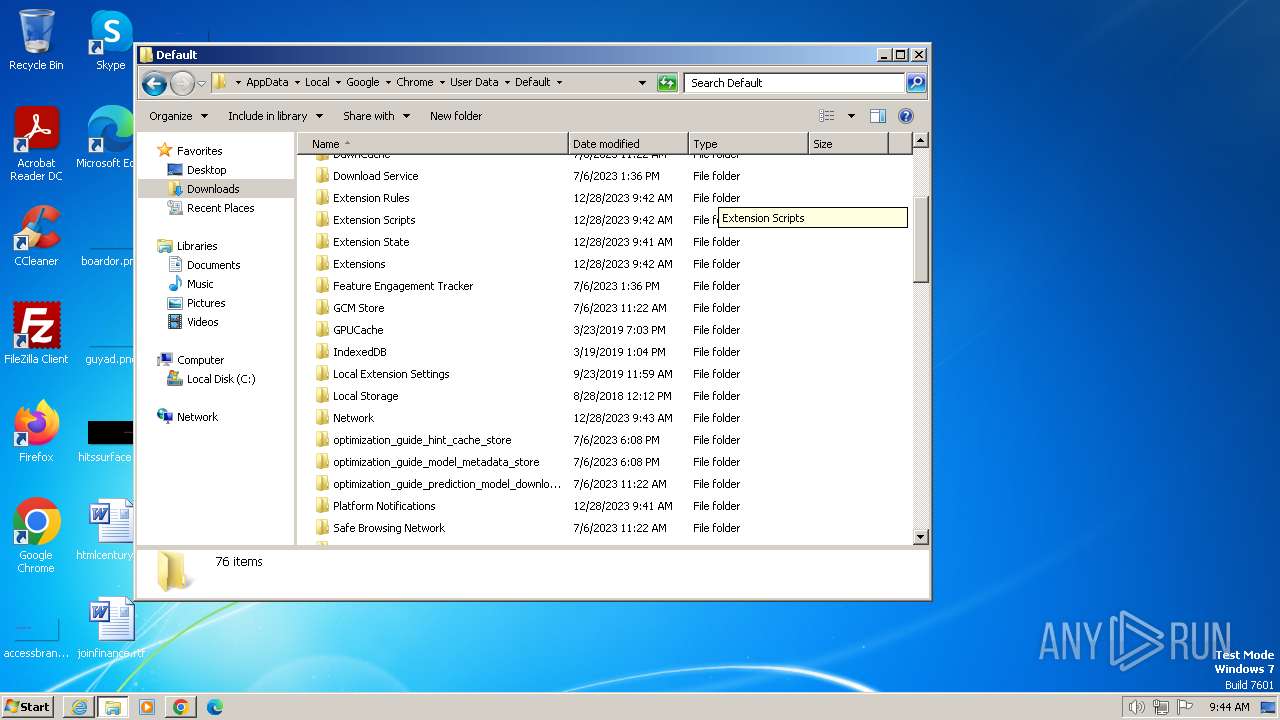This screenshot has height=720, width=1280.
Task: Expand the arrow after Default in address bar
Action: (559, 83)
